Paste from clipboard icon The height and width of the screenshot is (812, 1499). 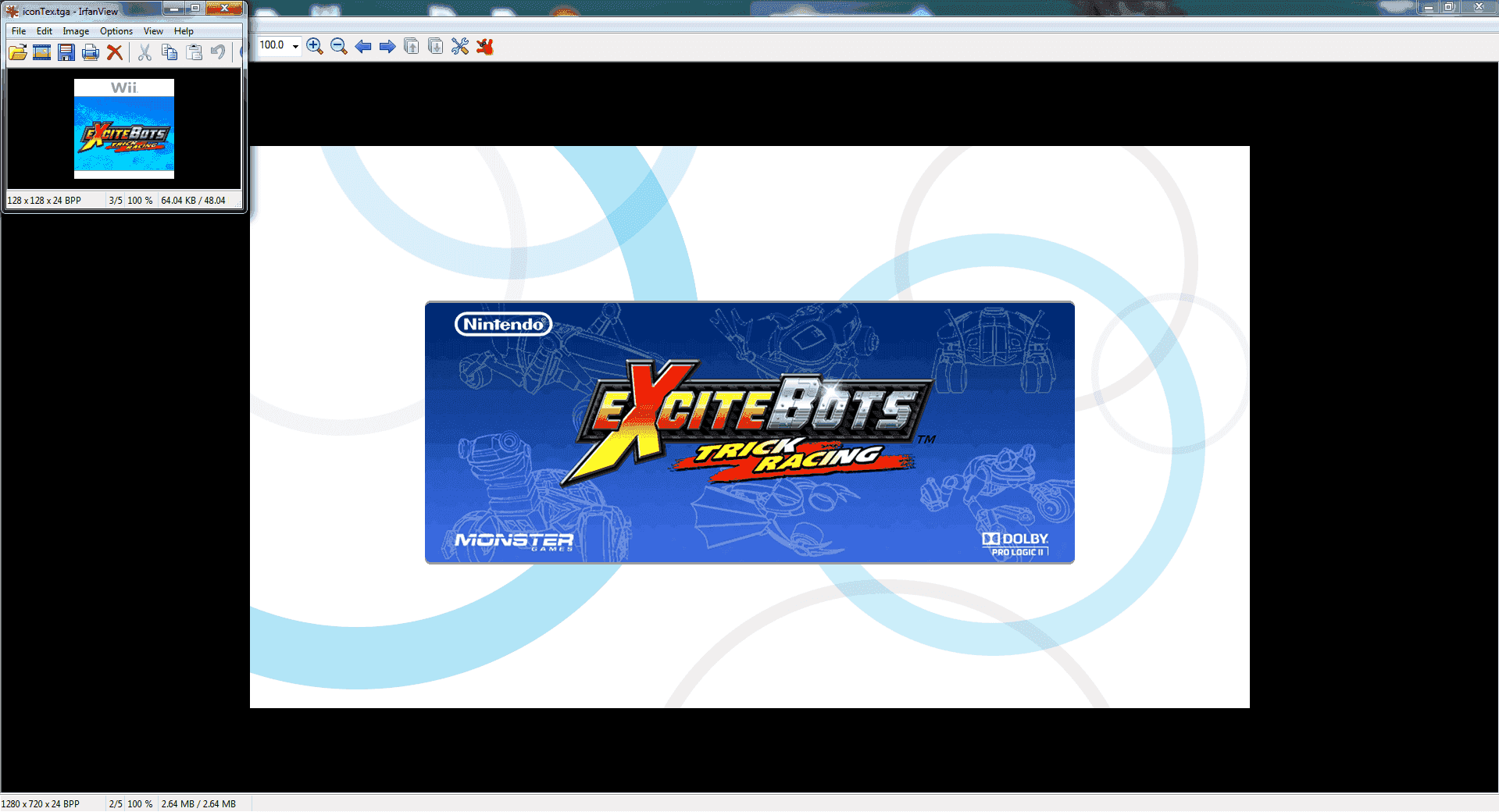coord(195,52)
